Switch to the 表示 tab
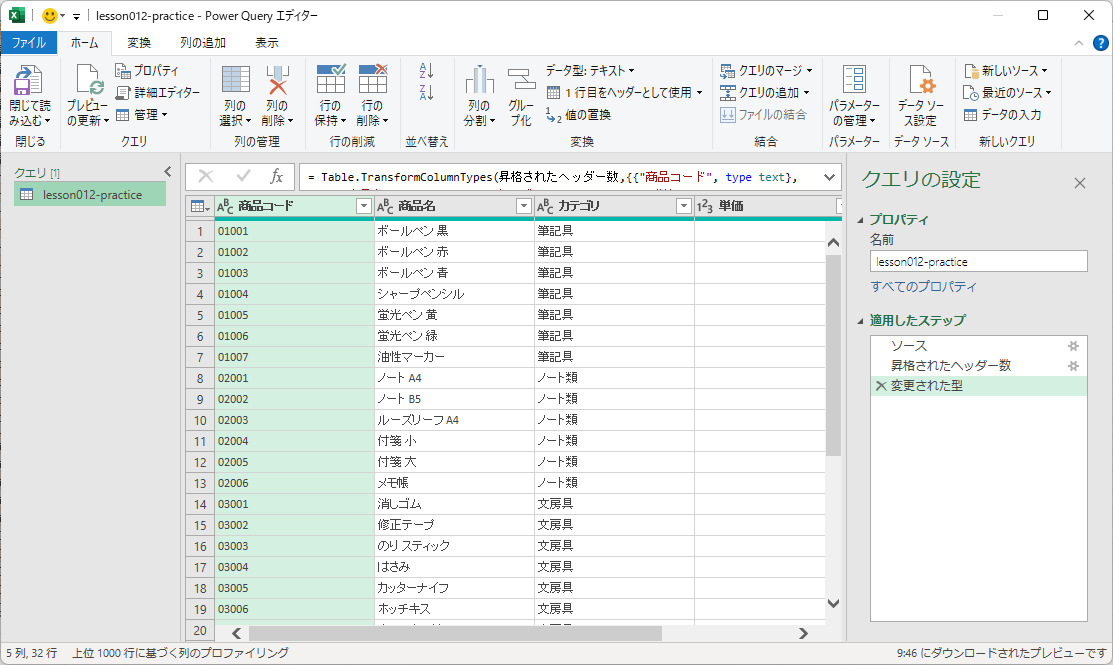Screen dimensions: 1113x665 [x=267, y=43]
